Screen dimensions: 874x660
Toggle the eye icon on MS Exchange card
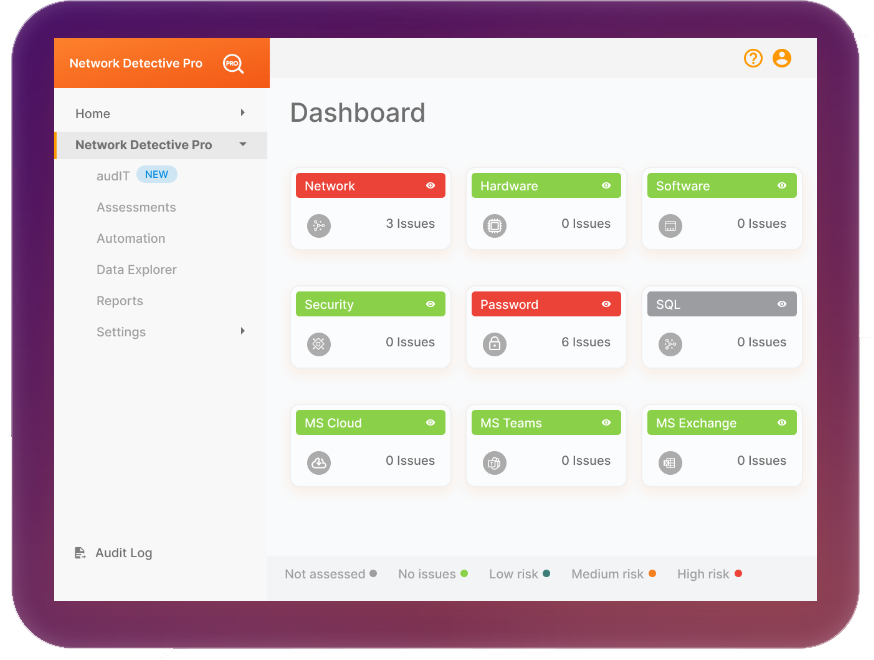pyautogui.click(x=782, y=423)
